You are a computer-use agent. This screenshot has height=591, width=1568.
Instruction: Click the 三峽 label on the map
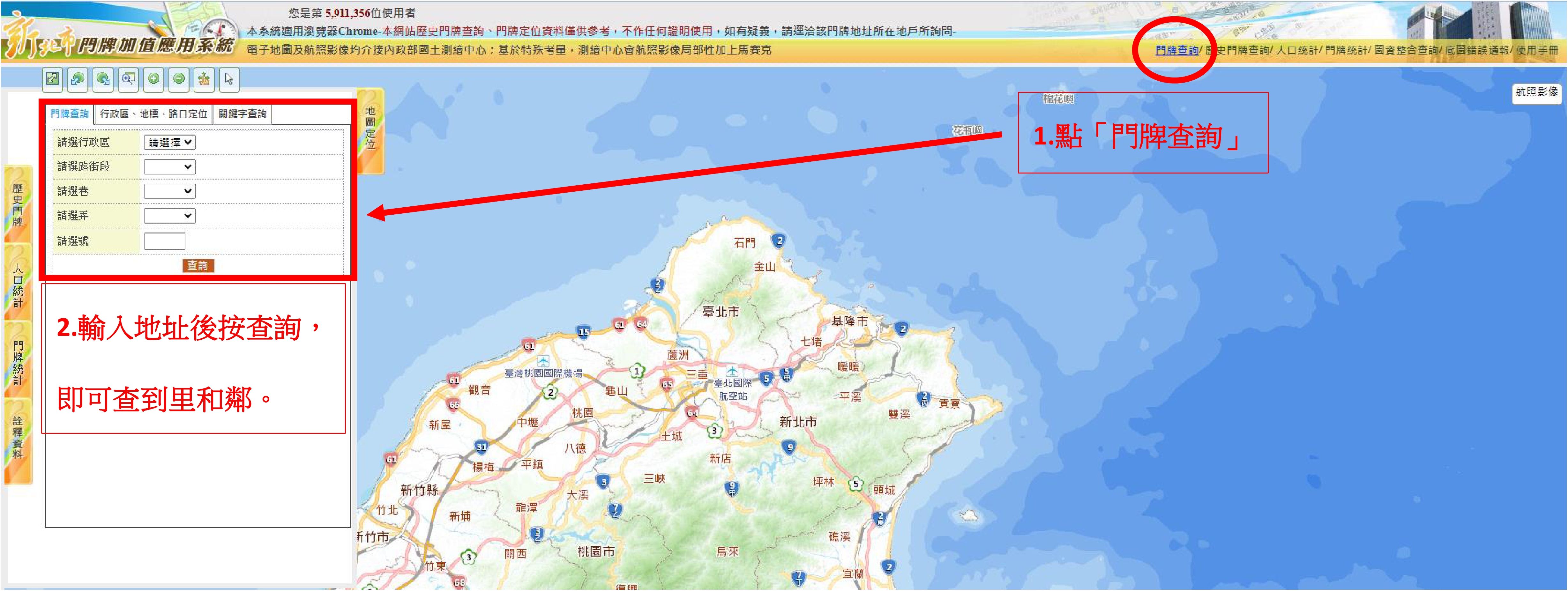tap(654, 479)
